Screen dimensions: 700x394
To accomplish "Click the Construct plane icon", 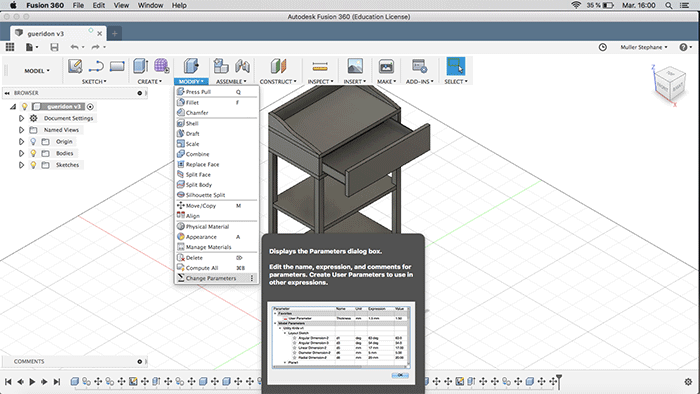I will coord(278,66).
